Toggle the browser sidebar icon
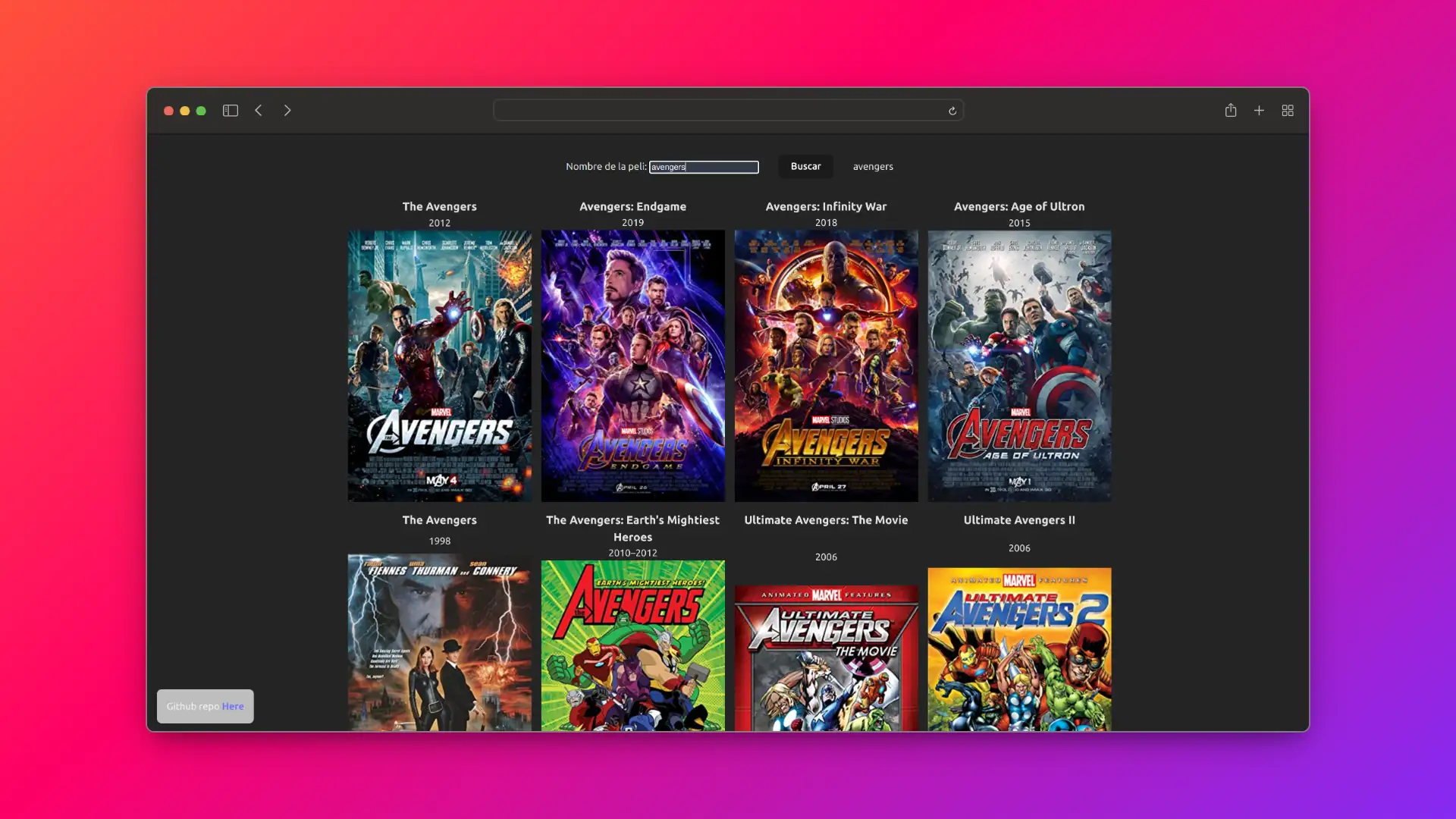 point(231,111)
